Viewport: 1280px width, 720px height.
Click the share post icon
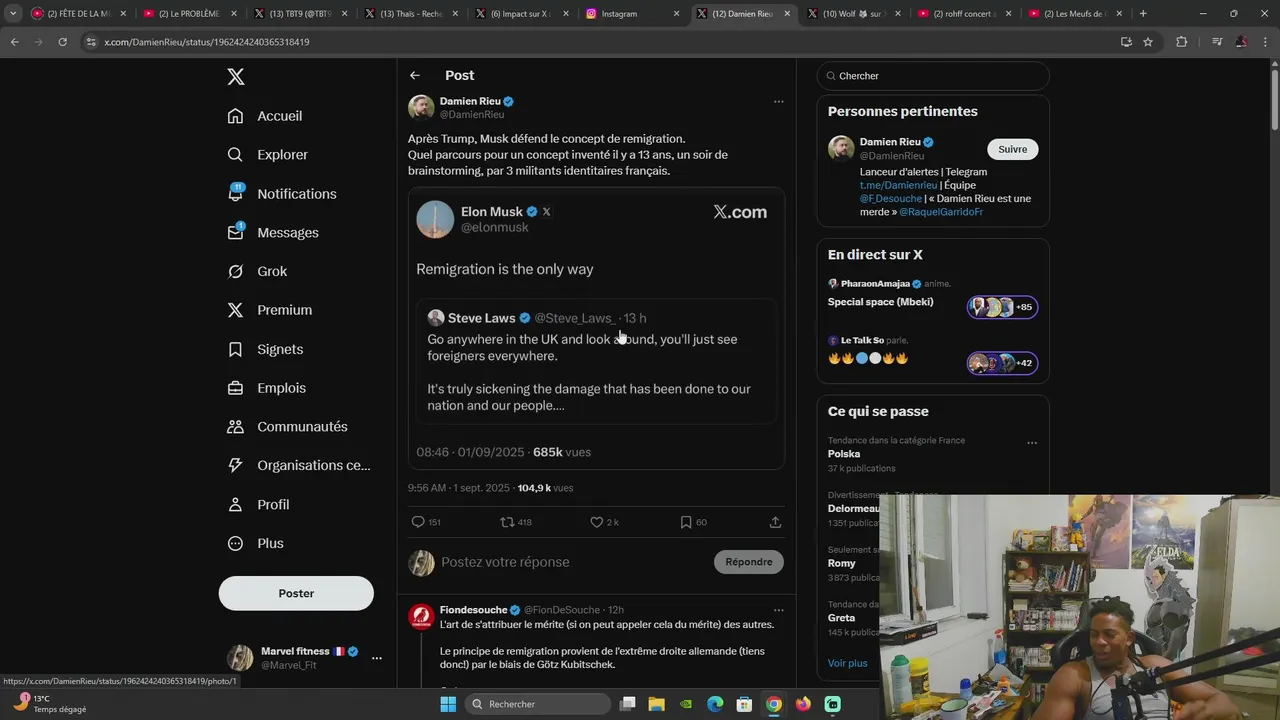pyautogui.click(x=775, y=522)
